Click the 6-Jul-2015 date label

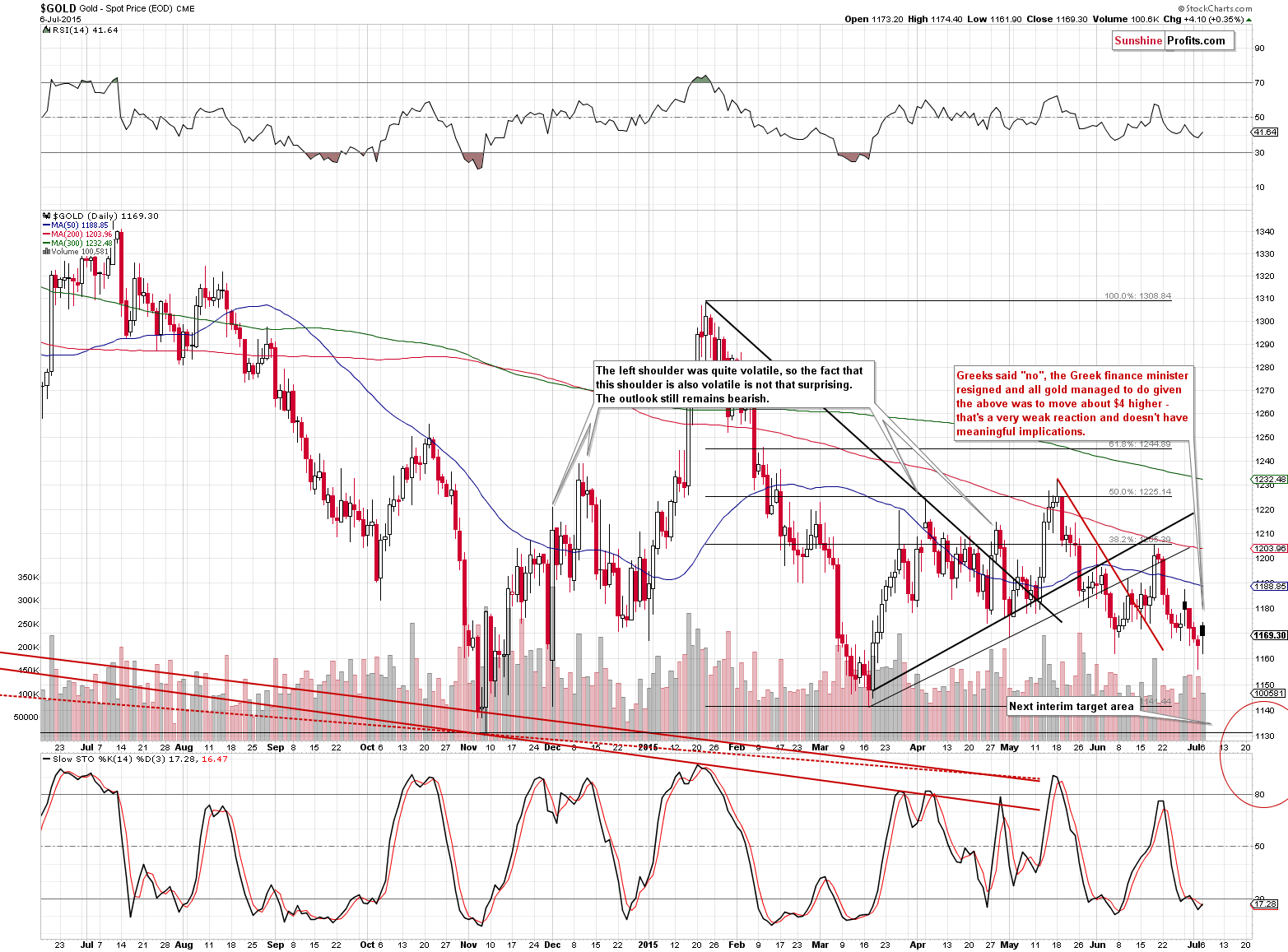[x=61, y=19]
